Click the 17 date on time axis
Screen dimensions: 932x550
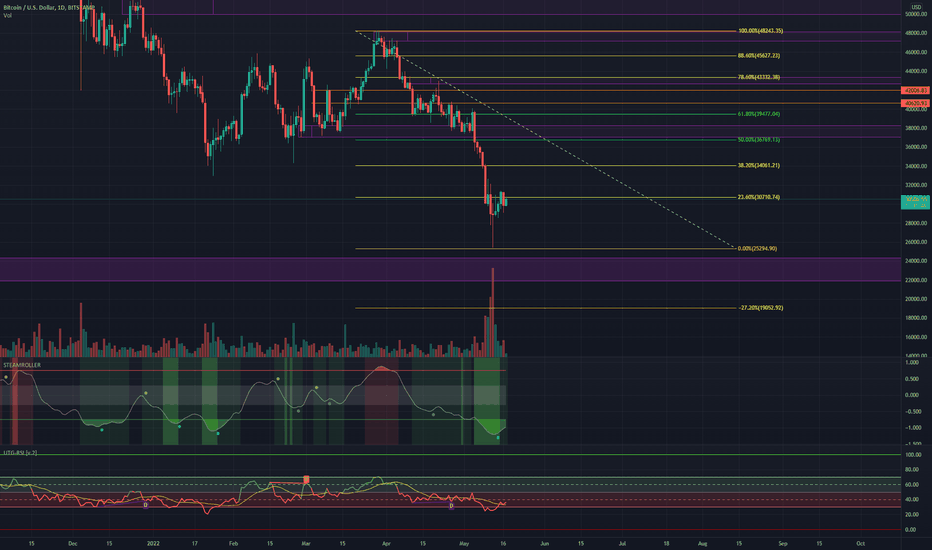click(x=194, y=543)
